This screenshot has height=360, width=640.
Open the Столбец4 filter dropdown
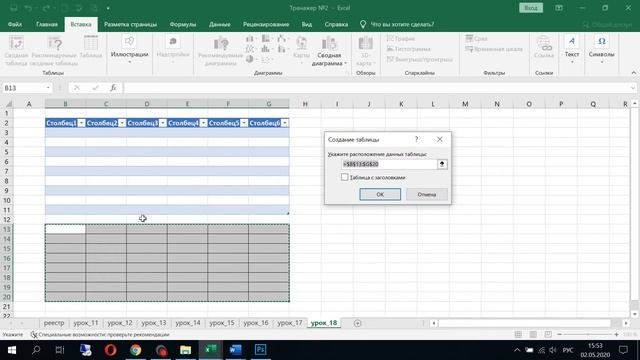(203, 123)
